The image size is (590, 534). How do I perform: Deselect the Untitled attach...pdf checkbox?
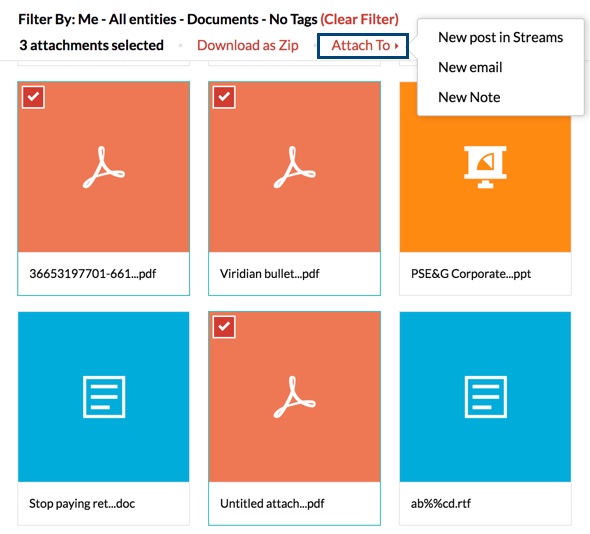coord(224,327)
